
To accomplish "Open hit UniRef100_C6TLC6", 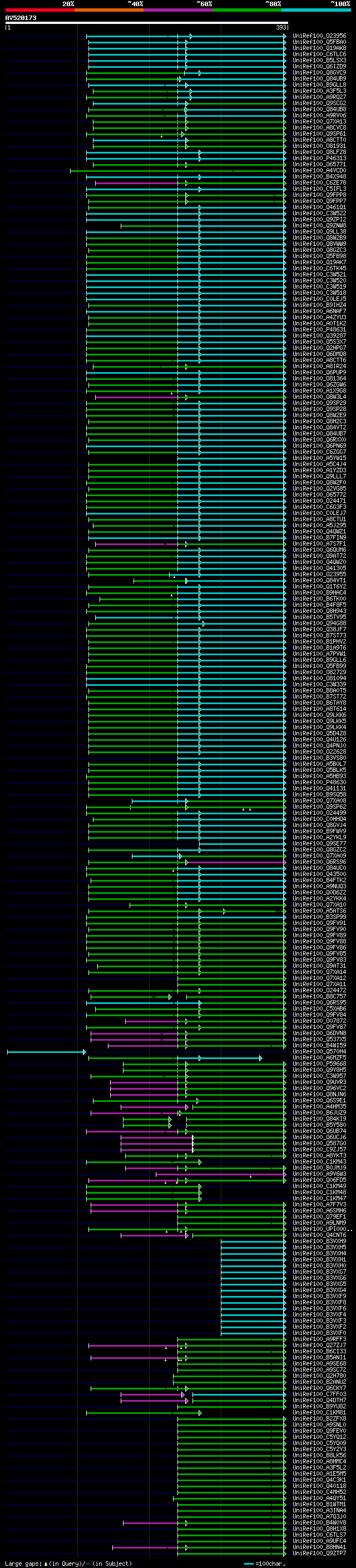I will point(319,54).
